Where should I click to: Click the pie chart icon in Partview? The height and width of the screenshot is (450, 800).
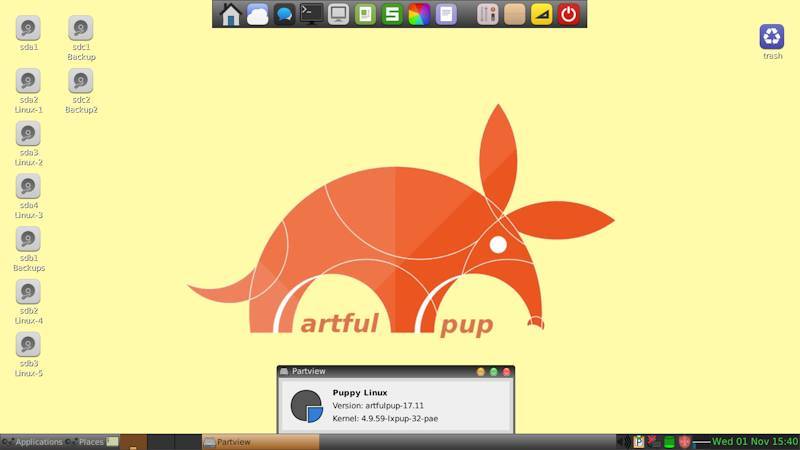coord(307,406)
